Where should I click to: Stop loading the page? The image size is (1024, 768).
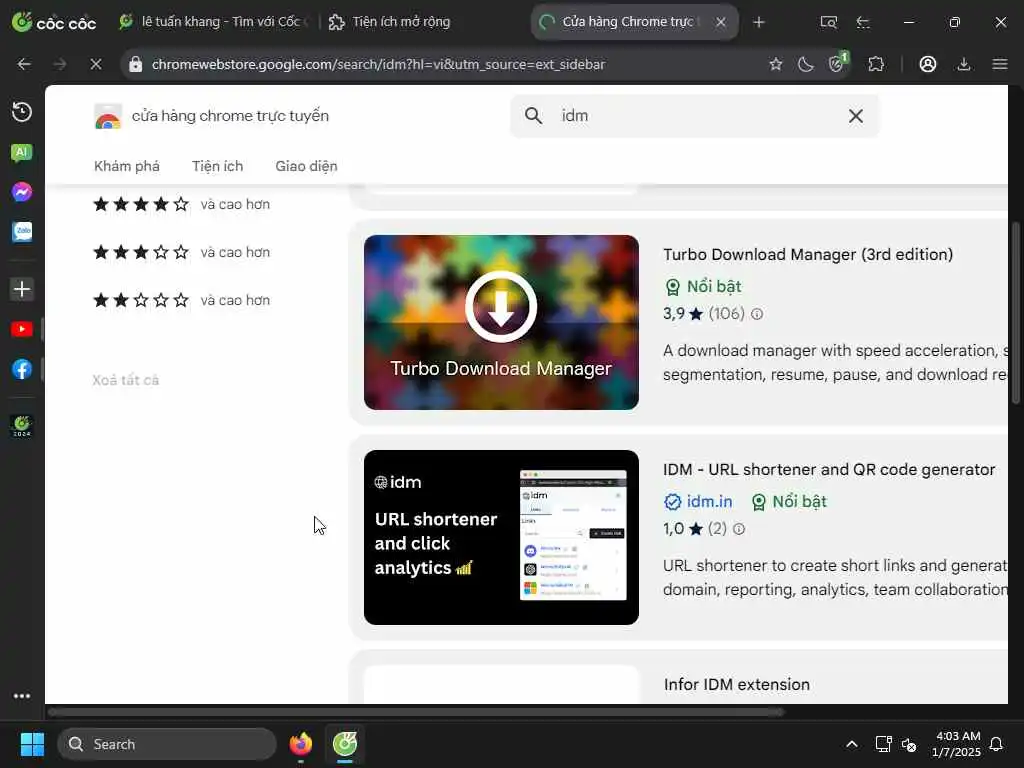click(x=95, y=64)
